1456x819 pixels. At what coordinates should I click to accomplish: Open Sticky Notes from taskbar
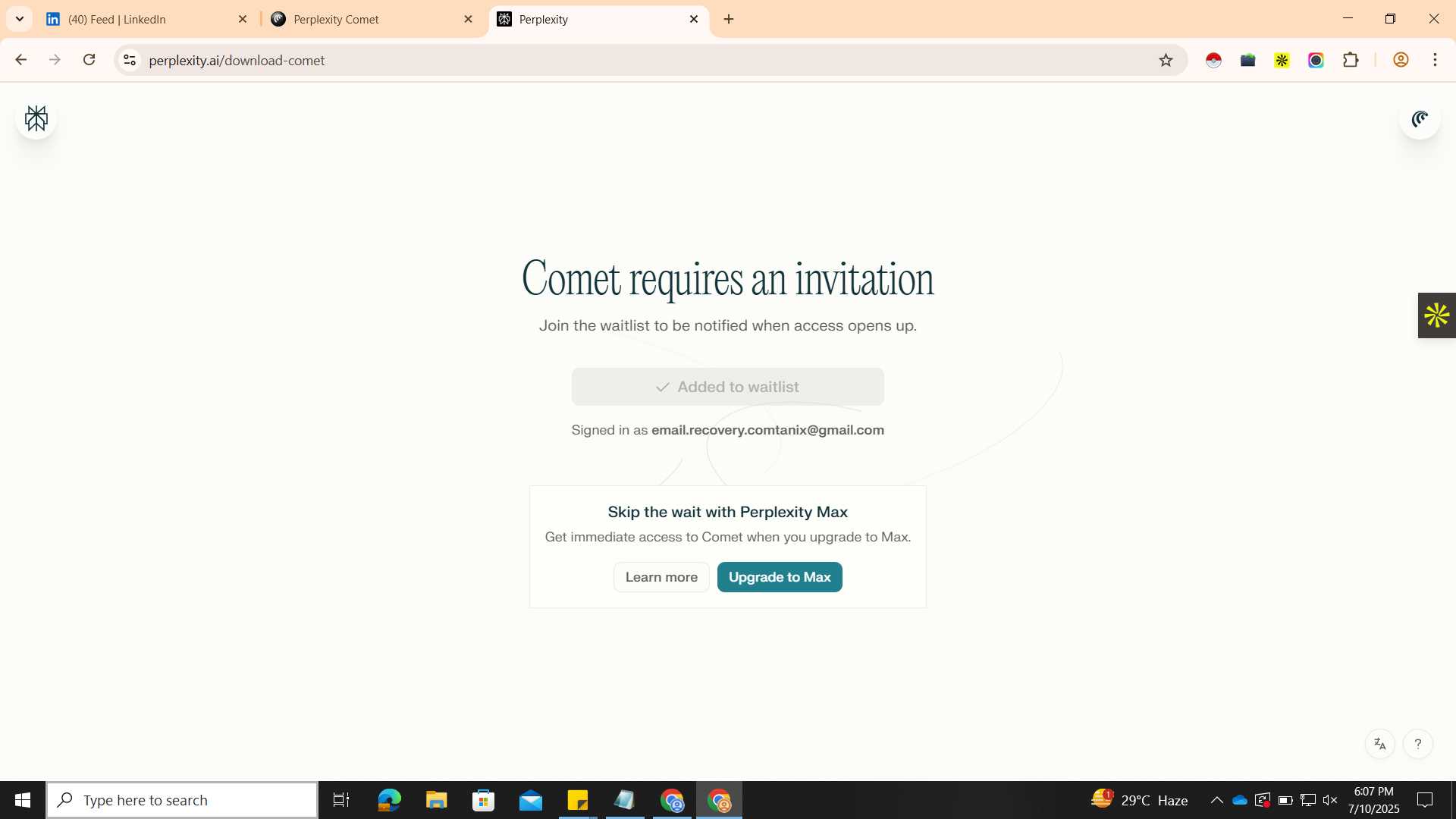tap(578, 800)
